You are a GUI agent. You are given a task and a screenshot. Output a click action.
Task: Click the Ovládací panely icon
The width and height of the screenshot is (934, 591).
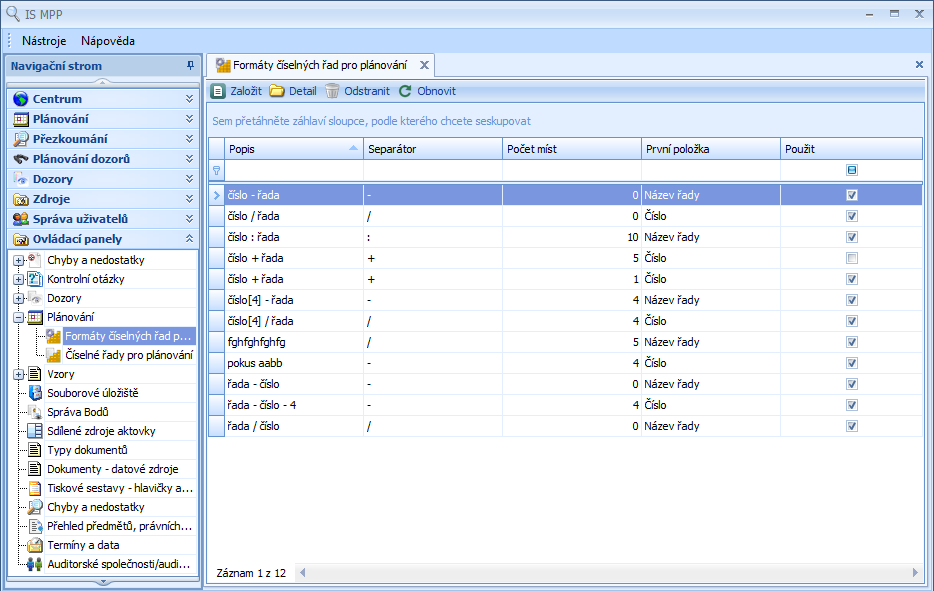[x=21, y=239]
